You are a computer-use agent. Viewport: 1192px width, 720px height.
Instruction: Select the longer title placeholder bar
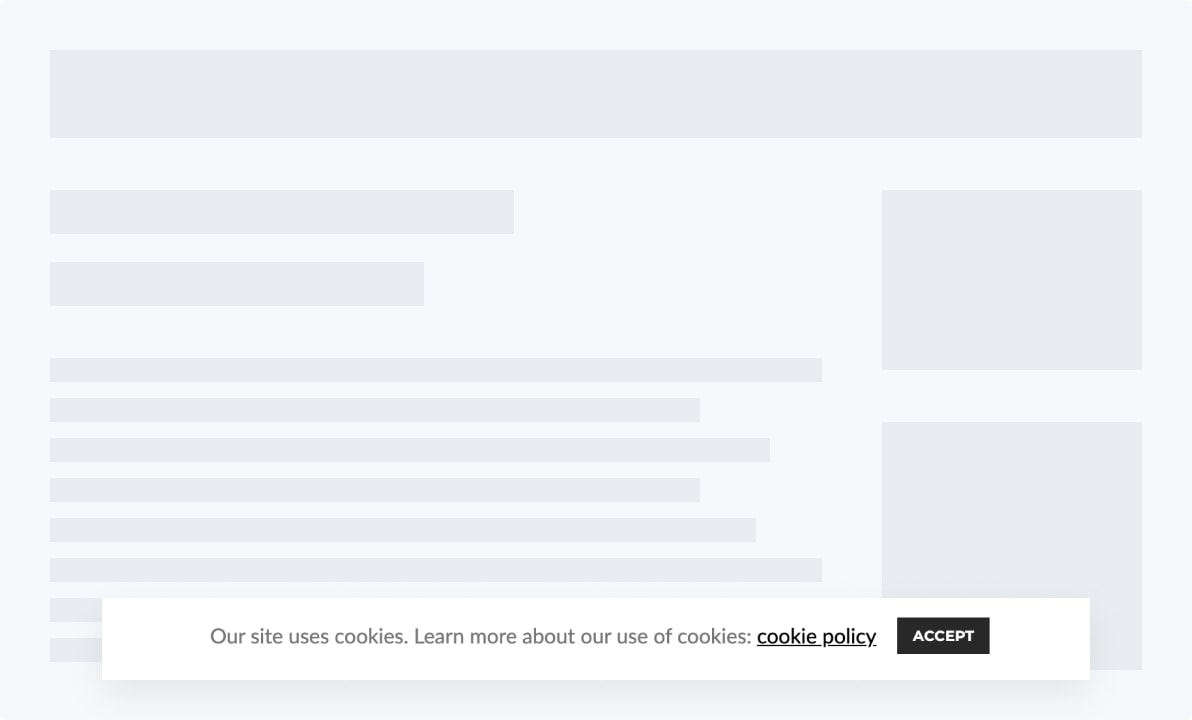(281, 212)
